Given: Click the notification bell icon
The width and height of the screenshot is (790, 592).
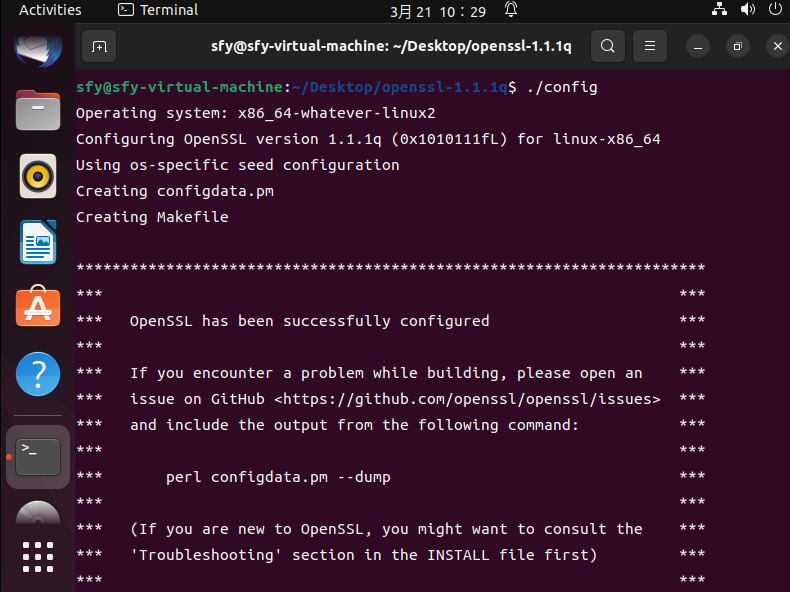Looking at the screenshot, I should click(511, 10).
